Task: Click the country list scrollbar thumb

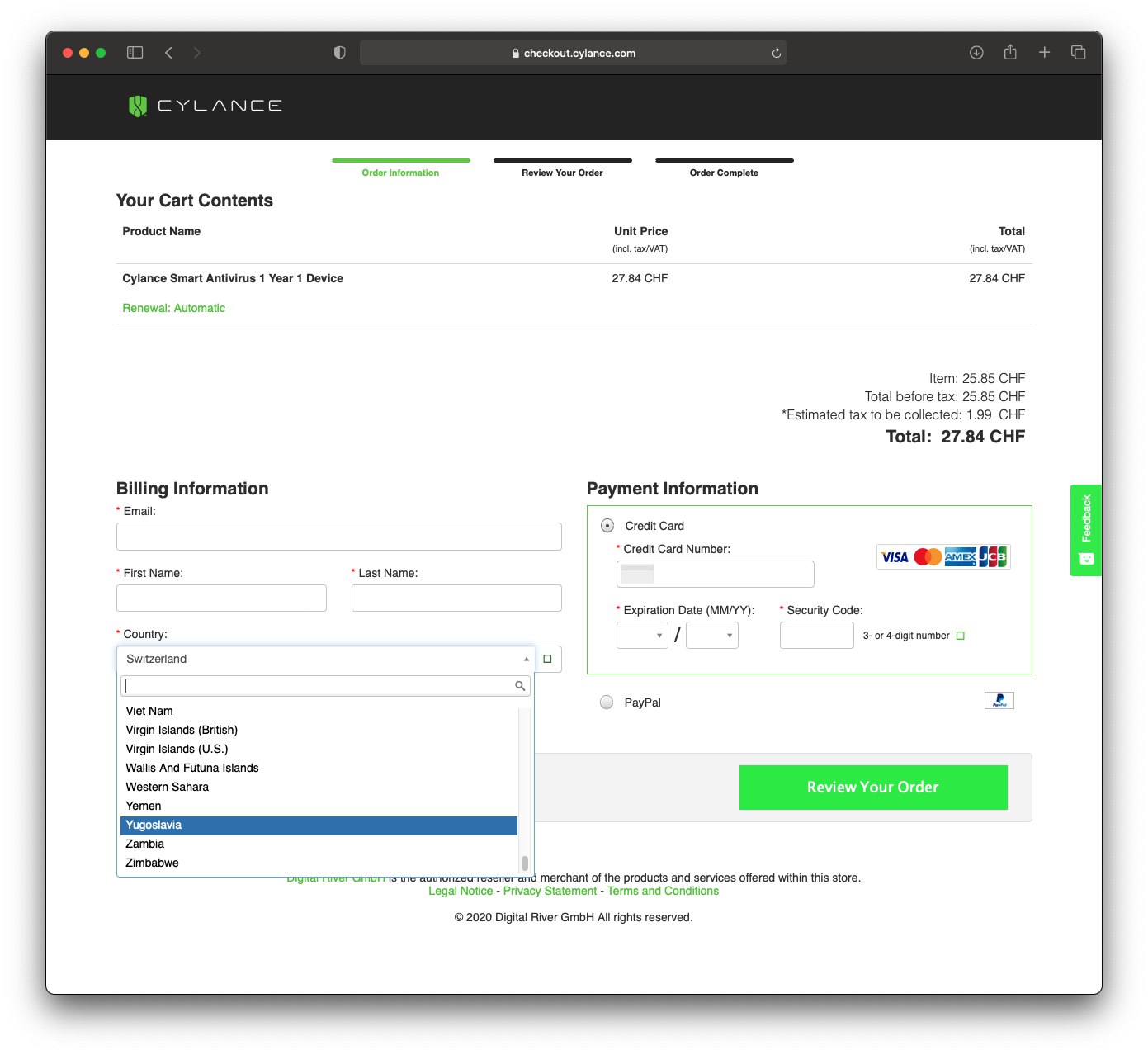Action: tap(525, 863)
